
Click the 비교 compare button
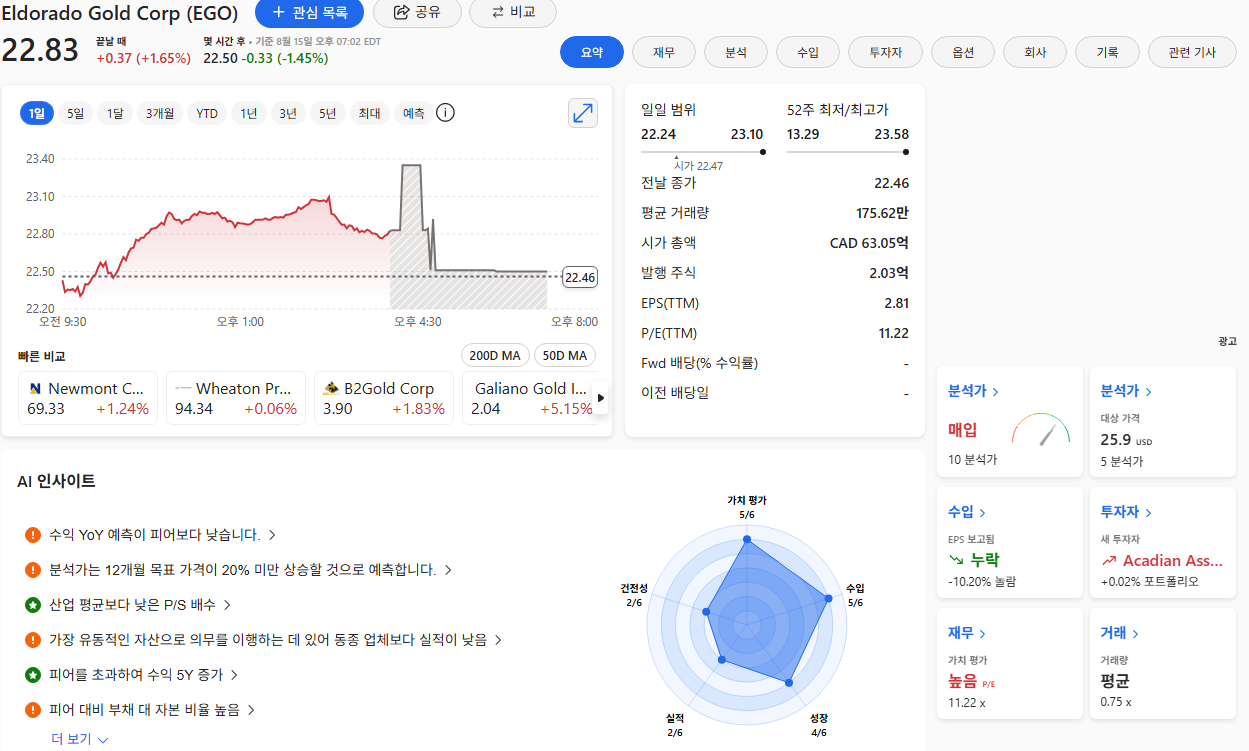tap(512, 13)
